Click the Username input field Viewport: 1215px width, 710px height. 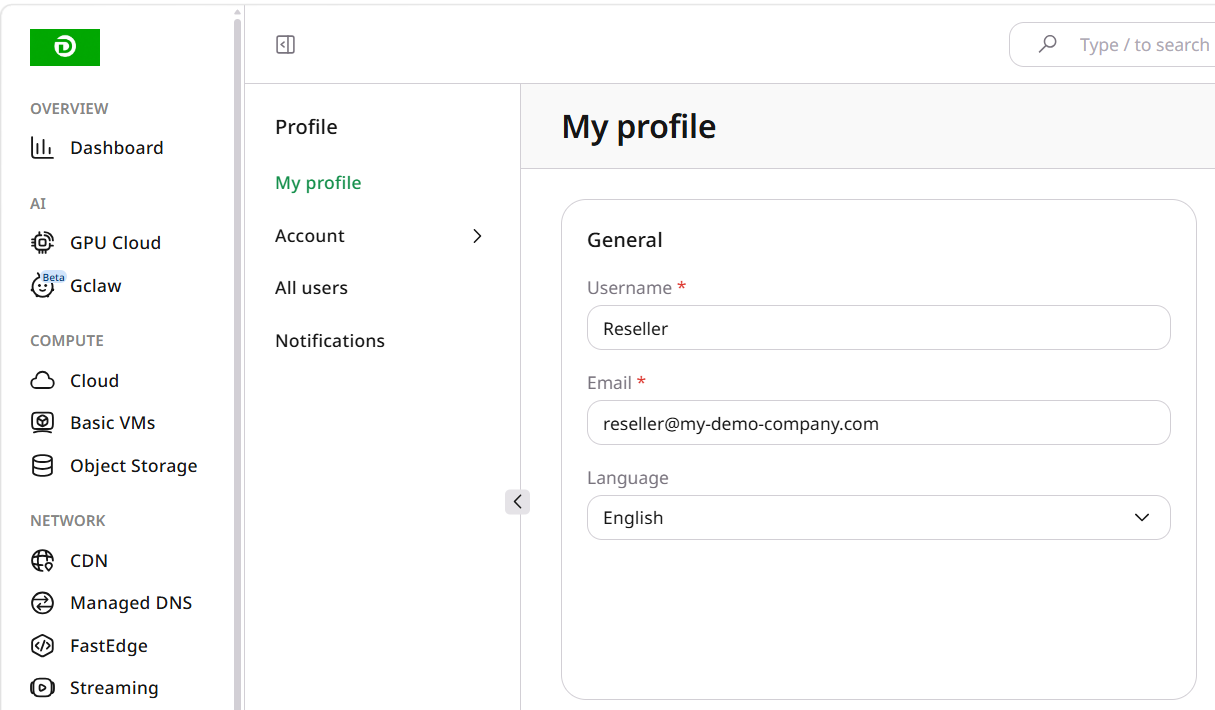(x=878, y=328)
